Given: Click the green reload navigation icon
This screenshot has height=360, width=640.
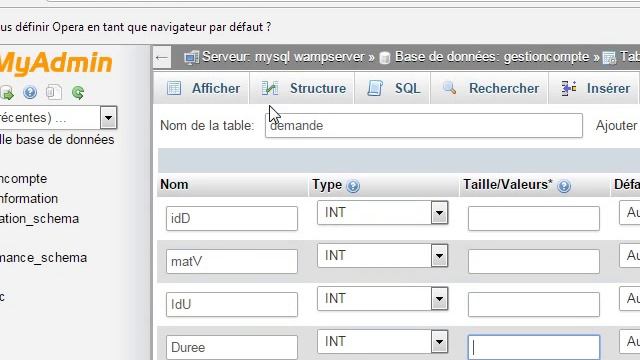Looking at the screenshot, I should coord(78,93).
